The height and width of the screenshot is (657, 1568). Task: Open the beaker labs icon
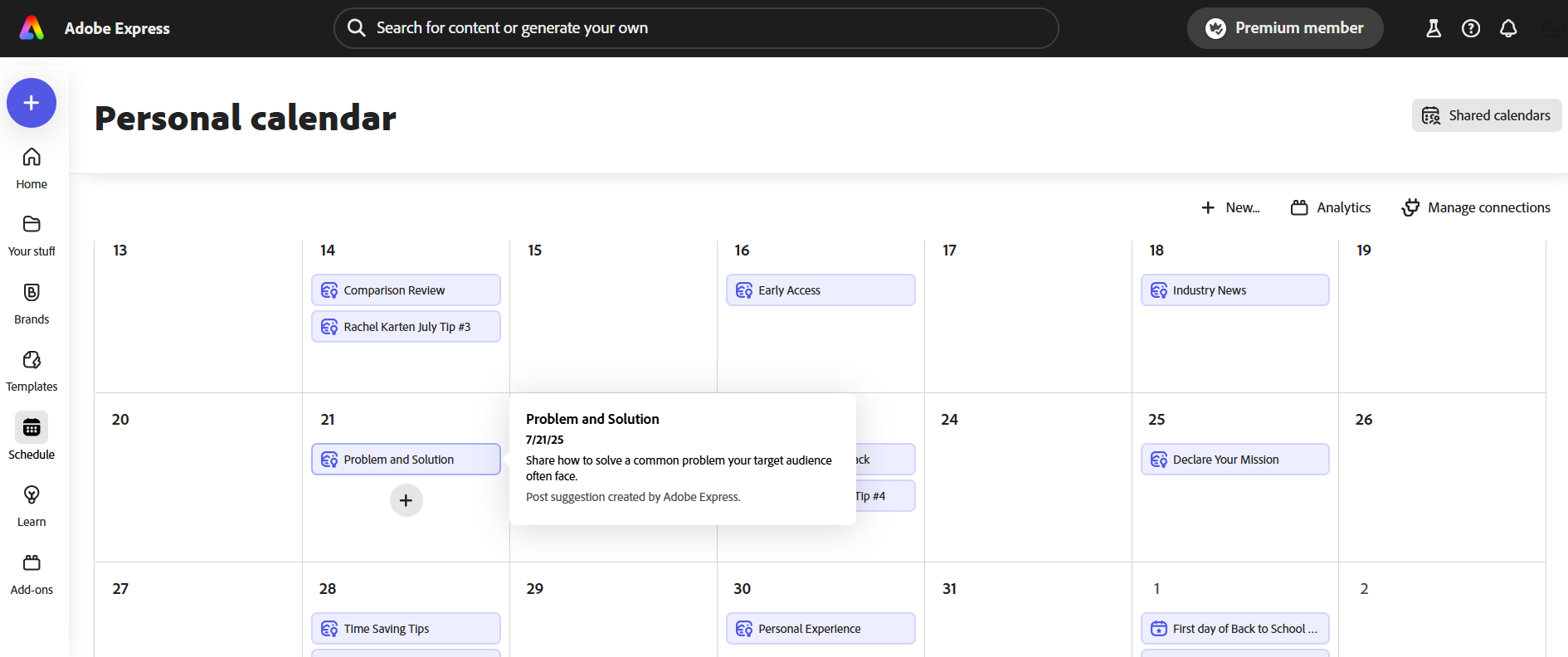pos(1433,28)
